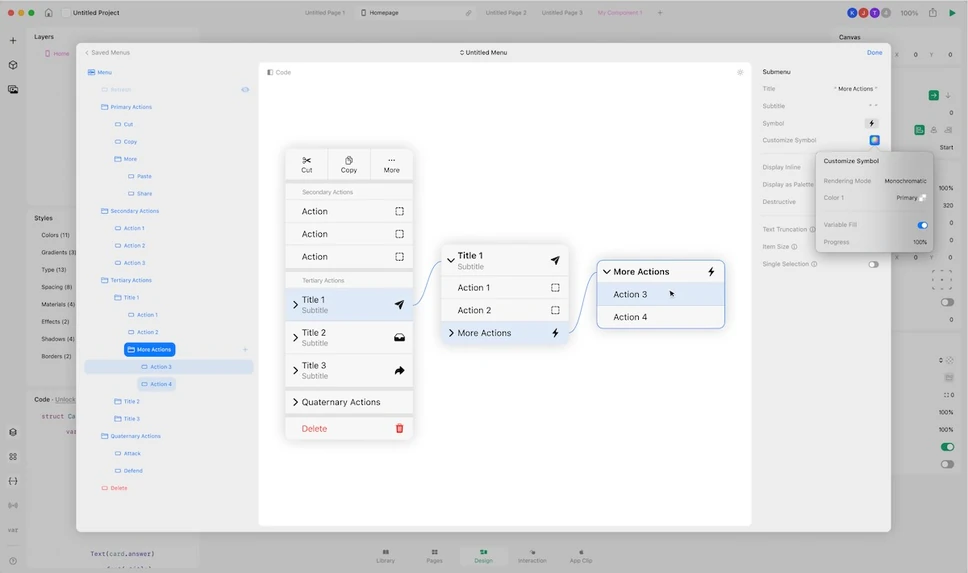Screen dimensions: 968x573
Task: Click the link icon on the Homepage tab
Action: pos(469,12)
